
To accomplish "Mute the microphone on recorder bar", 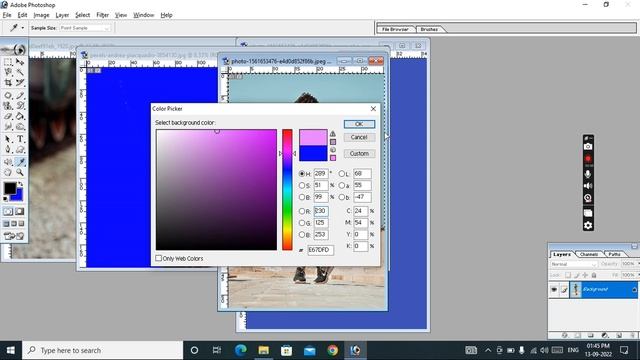I will (x=588, y=174).
